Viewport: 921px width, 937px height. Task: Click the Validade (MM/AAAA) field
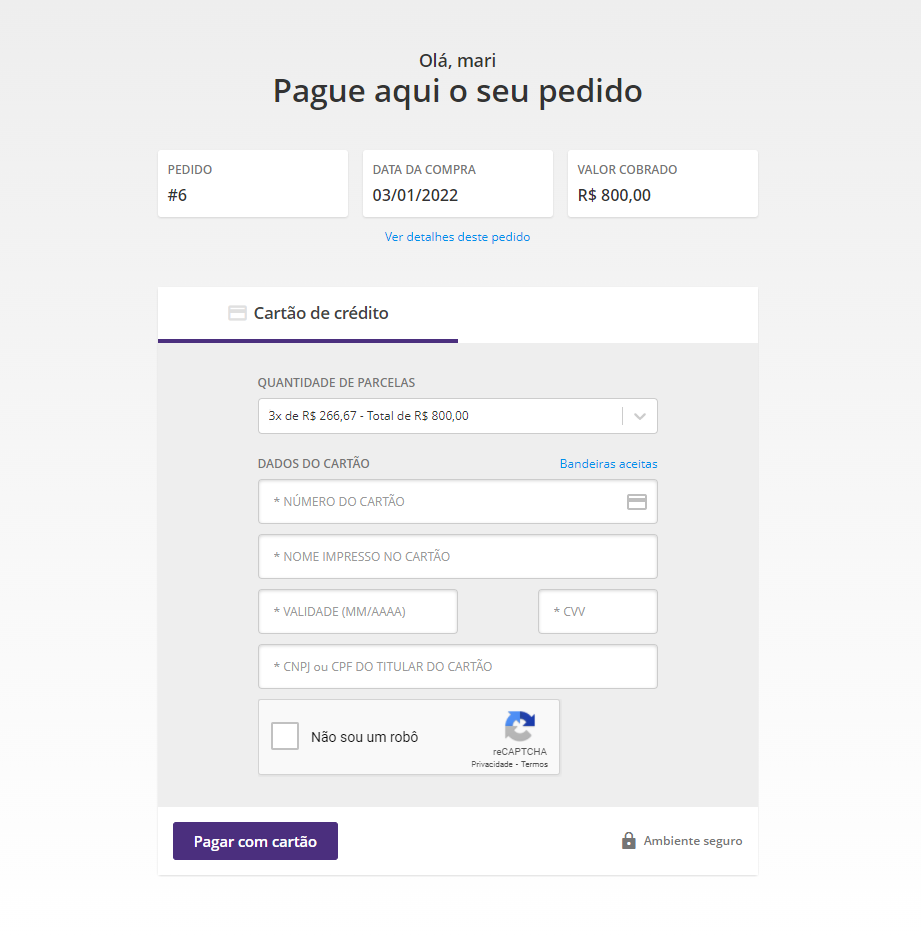point(358,612)
